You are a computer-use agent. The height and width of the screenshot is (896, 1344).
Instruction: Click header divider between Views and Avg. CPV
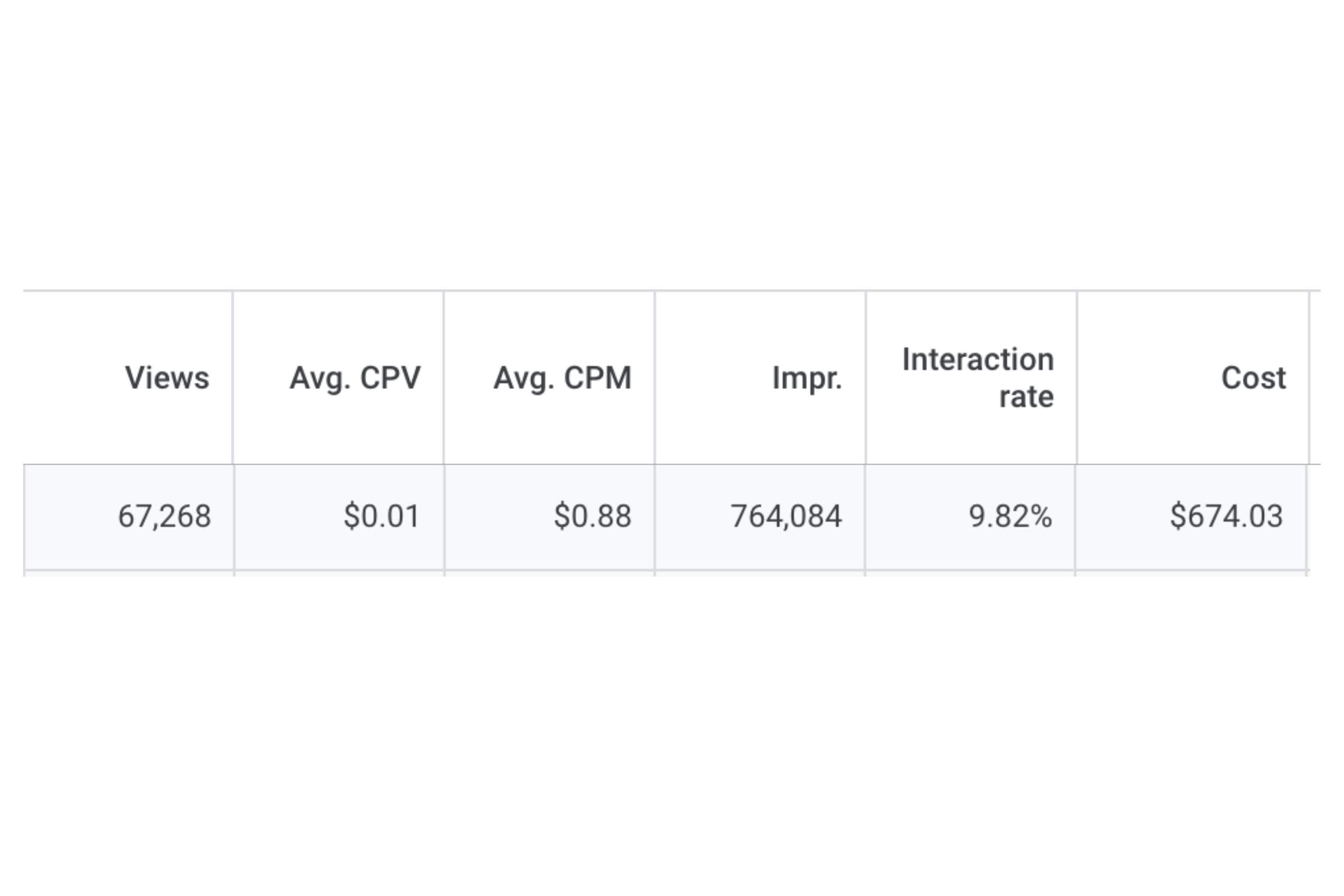pos(232,378)
